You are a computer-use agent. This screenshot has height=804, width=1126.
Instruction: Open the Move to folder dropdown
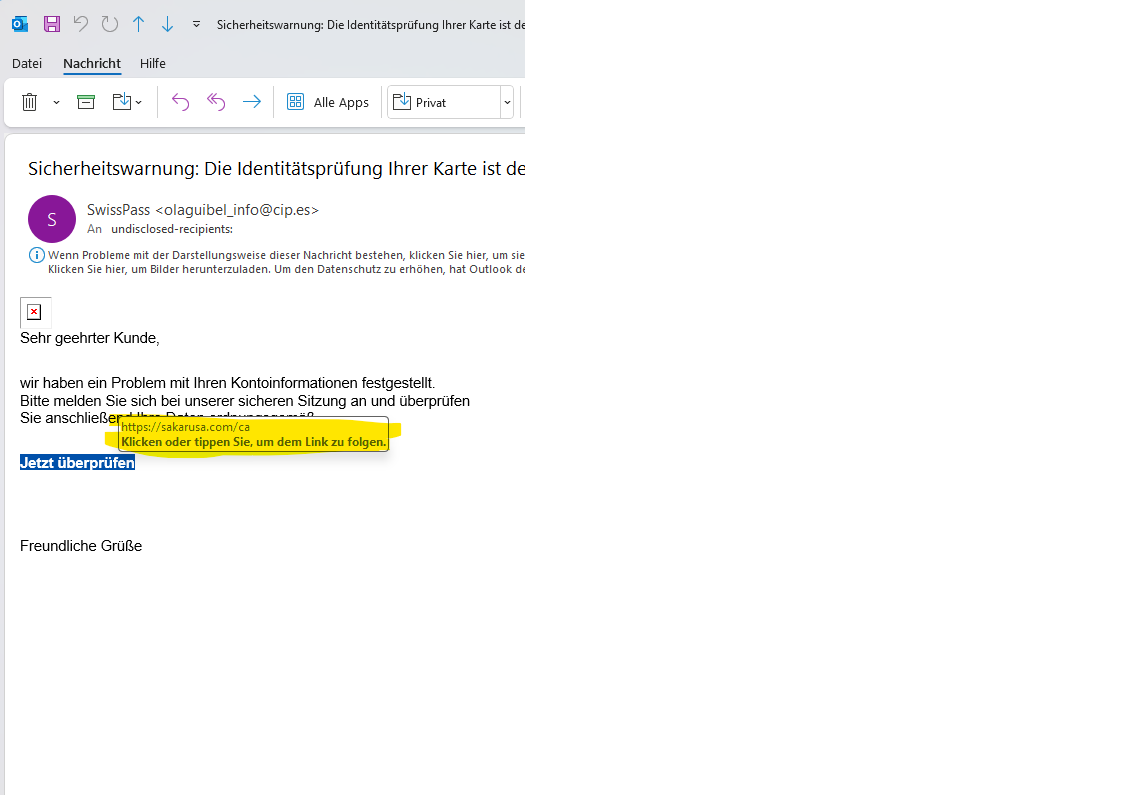[127, 102]
